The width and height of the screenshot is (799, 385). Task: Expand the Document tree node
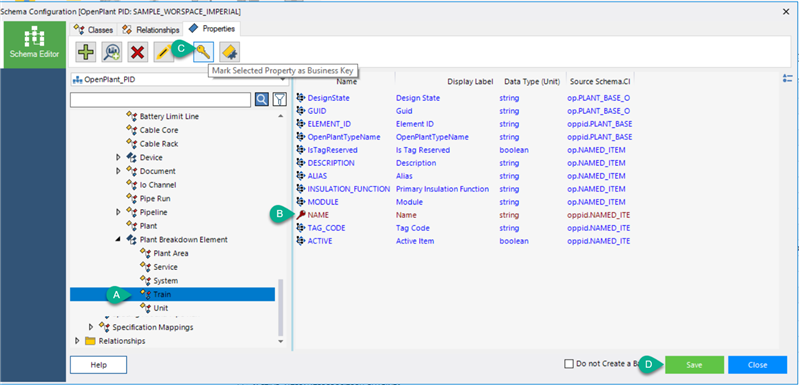(119, 171)
